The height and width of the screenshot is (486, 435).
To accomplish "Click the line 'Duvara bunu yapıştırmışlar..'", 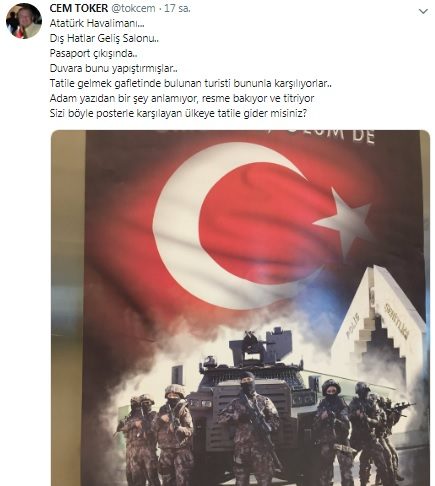I will (114, 68).
